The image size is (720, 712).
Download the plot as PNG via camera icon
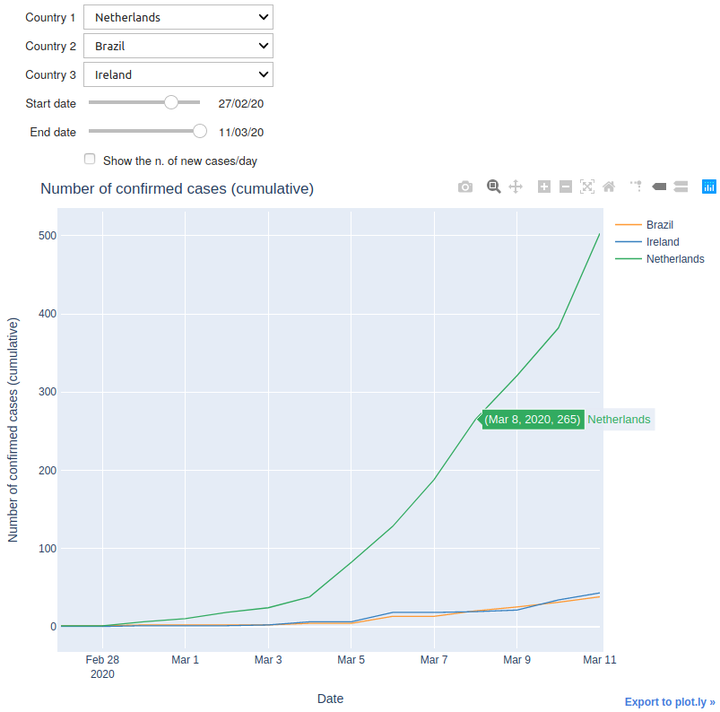point(465,187)
